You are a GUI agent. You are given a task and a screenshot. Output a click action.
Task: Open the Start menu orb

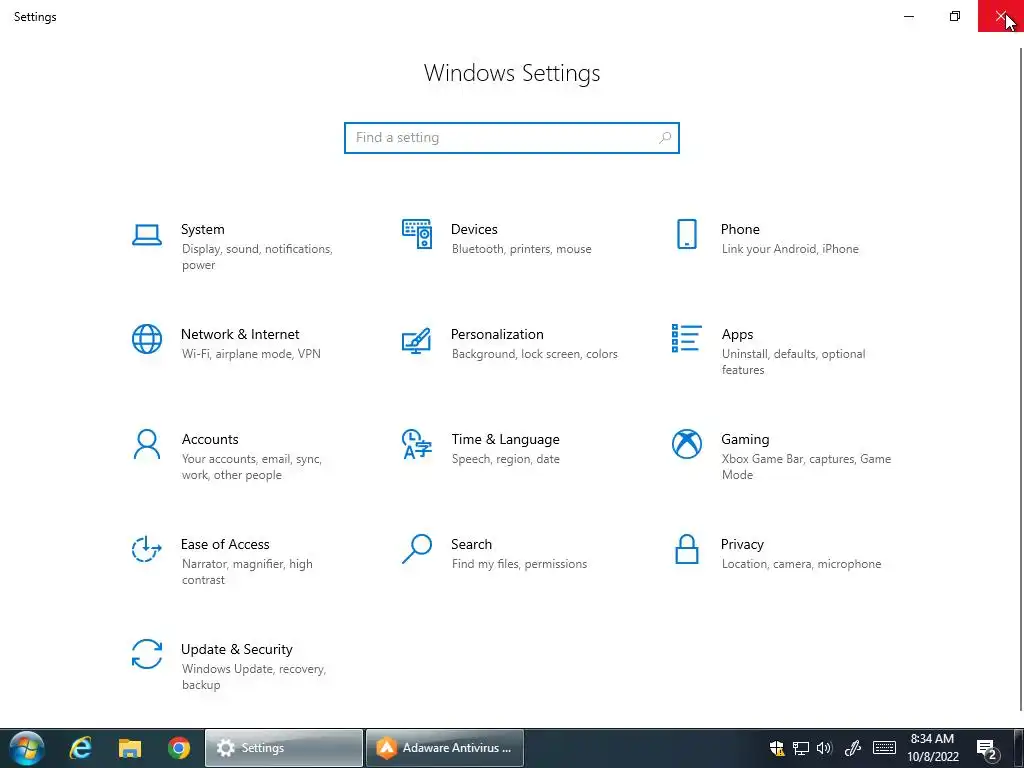click(27, 748)
